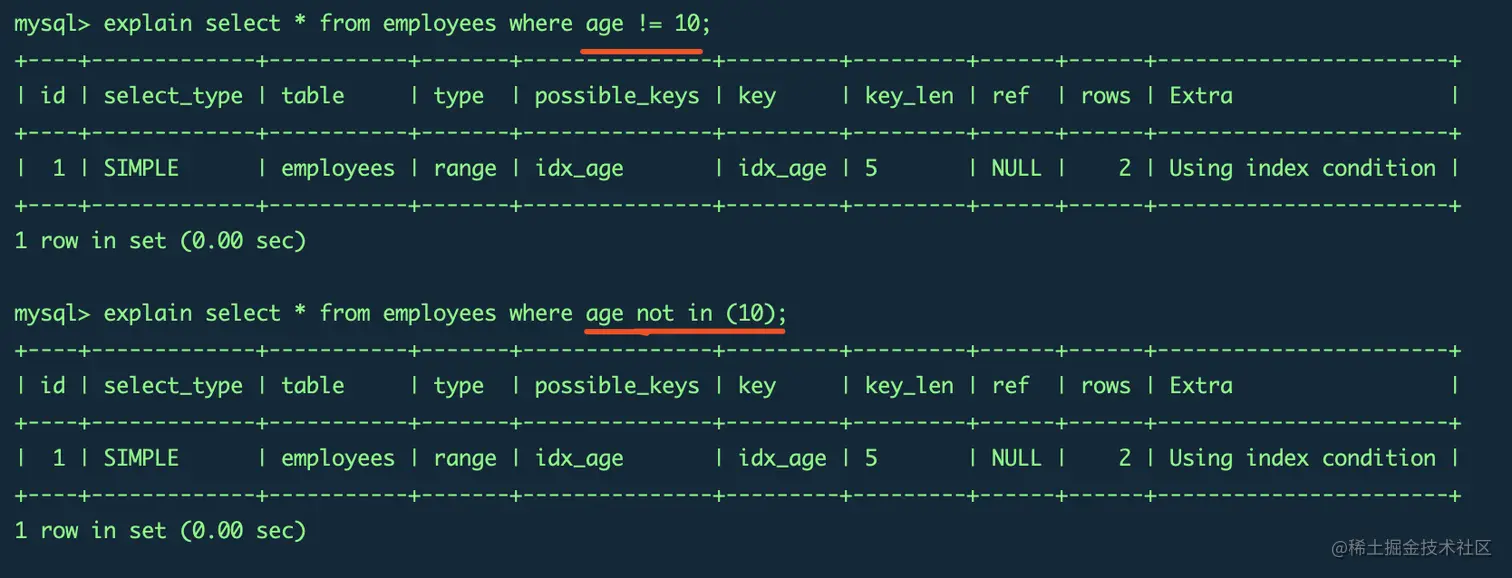1512x578 pixels.
Task: Click the "key_len" header in second table
Action: 909,386
